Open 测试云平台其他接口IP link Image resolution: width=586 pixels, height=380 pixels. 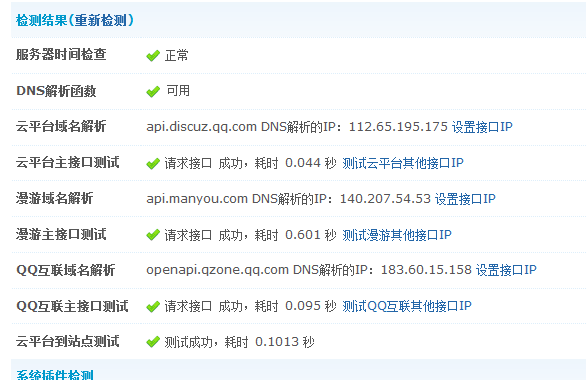click(x=403, y=163)
